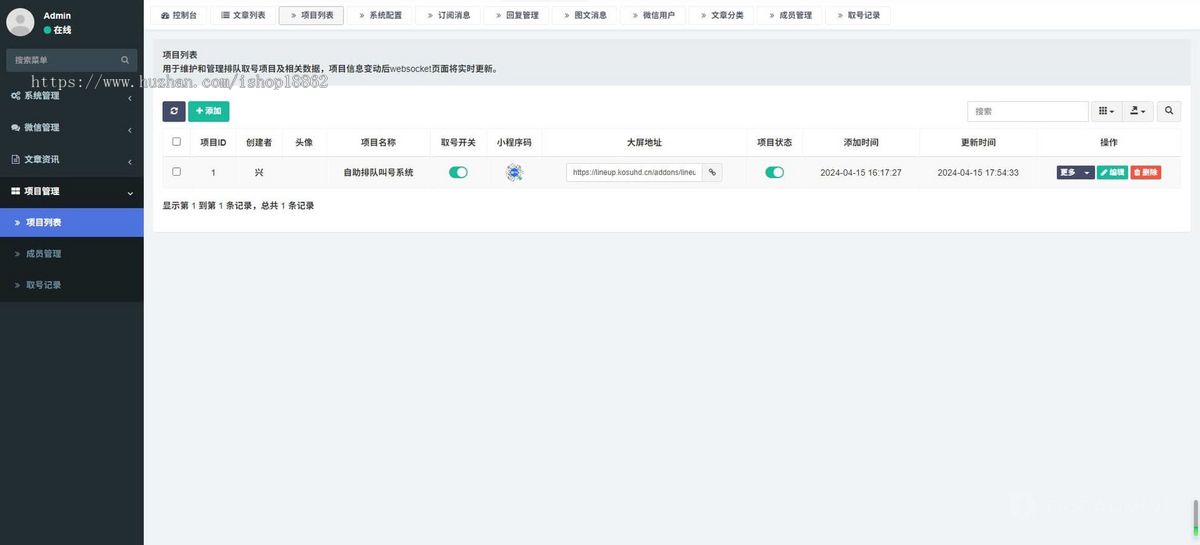Image resolution: width=1200 pixels, height=545 pixels.
Task: Click the 项目状态 column header
Action: pos(774,142)
